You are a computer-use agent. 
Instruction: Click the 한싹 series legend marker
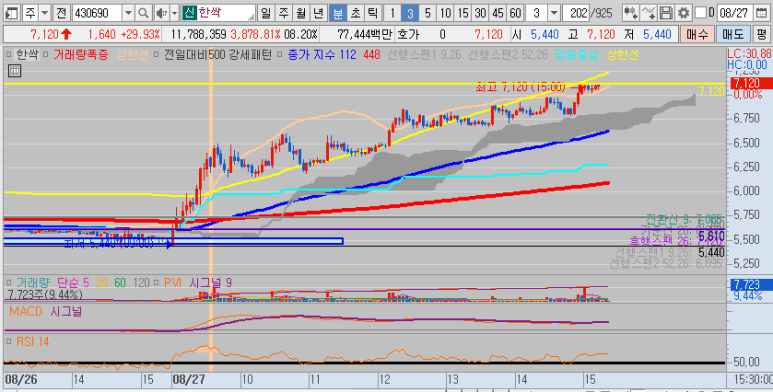pos(8,55)
